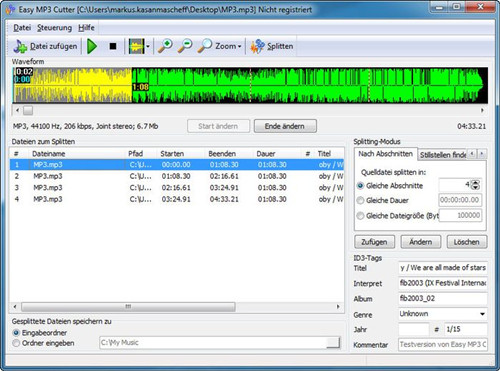This screenshot has width=500, height=371.
Task: Click the waveform scrollbar right arrow
Action: [482, 110]
